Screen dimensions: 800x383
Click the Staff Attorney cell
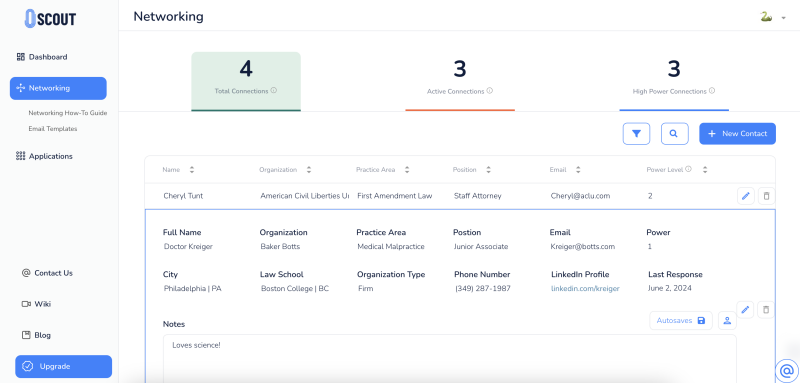coord(478,196)
